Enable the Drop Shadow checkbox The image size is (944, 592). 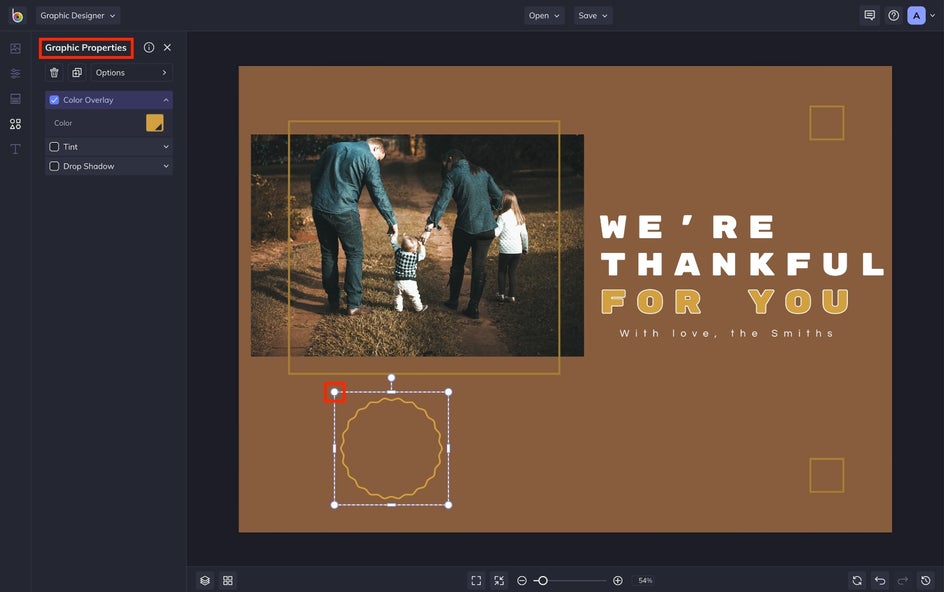coord(54,166)
